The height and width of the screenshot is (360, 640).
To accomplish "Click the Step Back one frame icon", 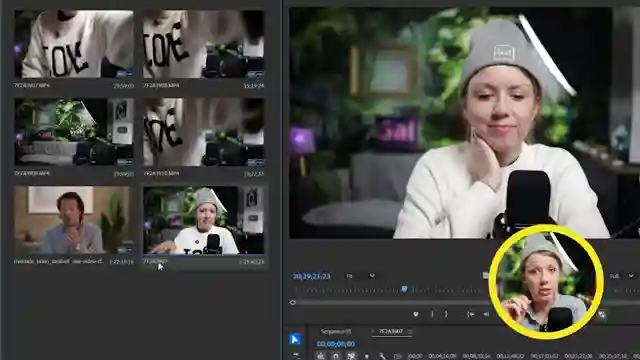I will click(486, 314).
